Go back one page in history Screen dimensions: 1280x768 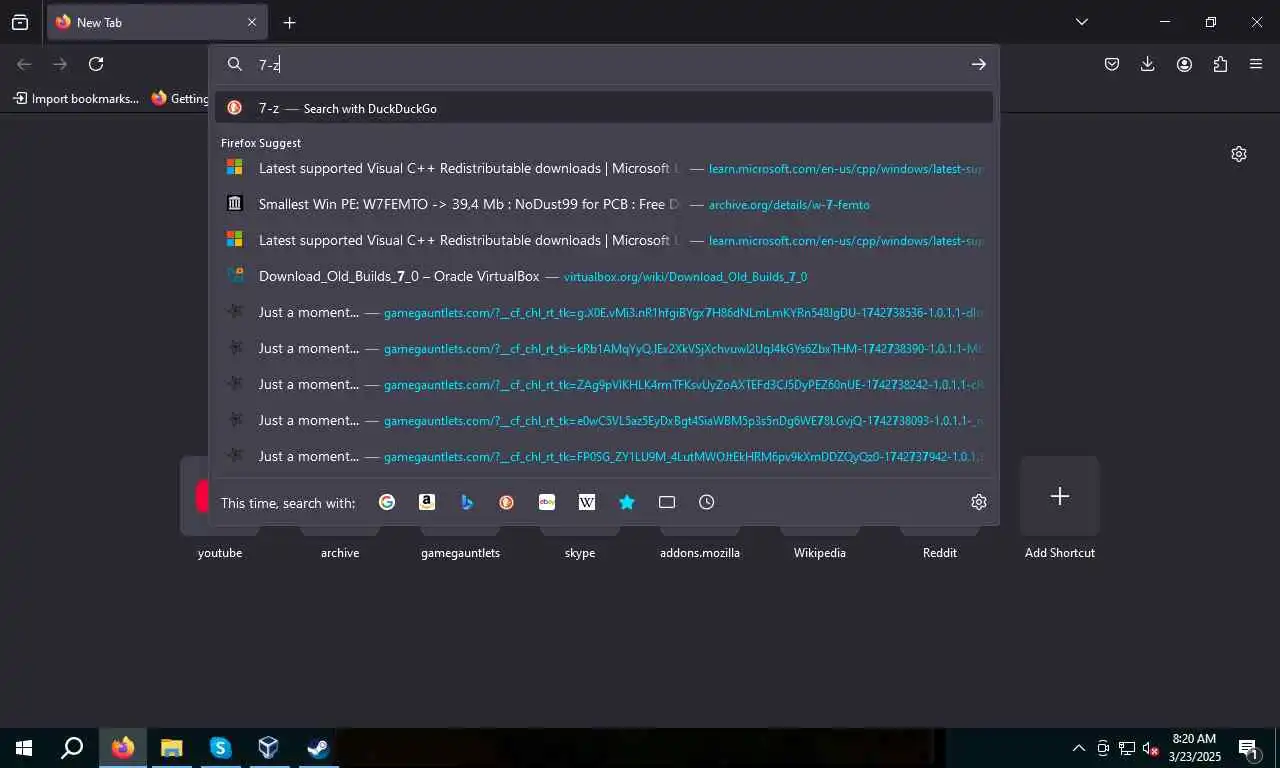24,64
